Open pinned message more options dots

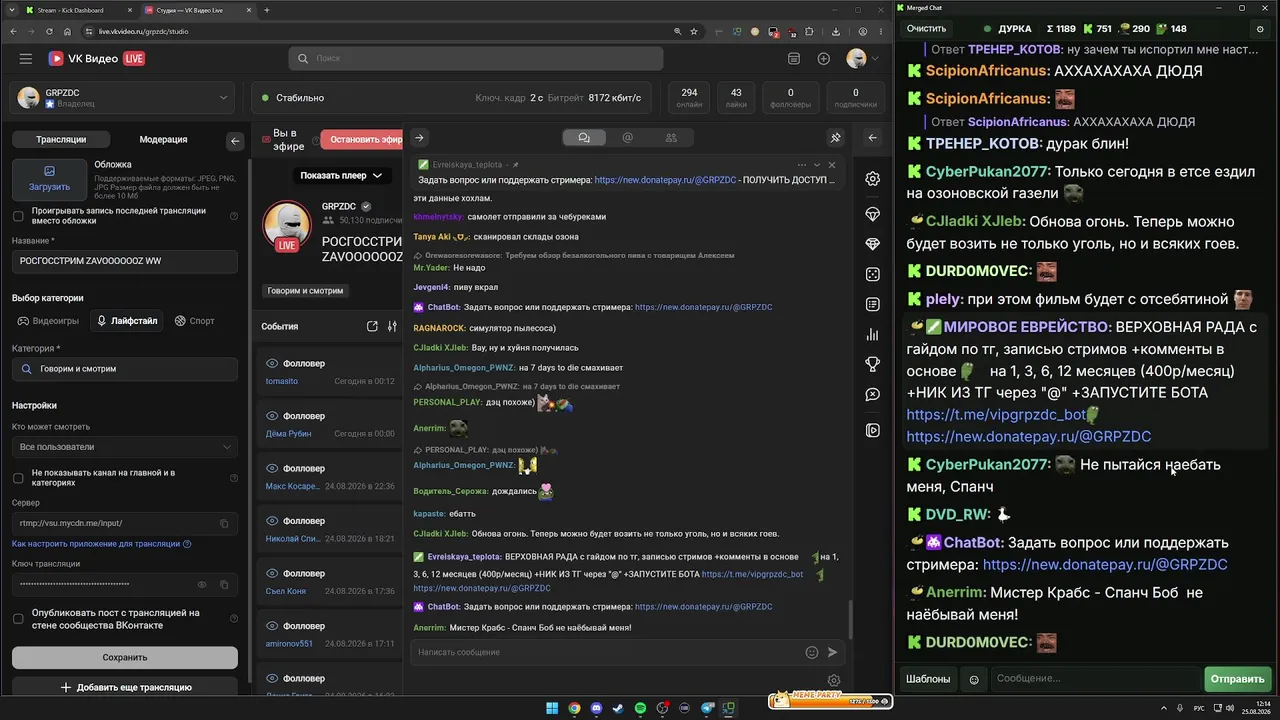[x=801, y=165]
